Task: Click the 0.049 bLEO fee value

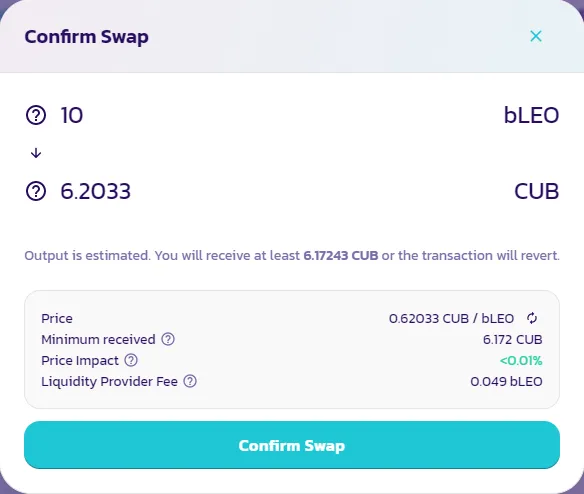Action: coord(507,381)
